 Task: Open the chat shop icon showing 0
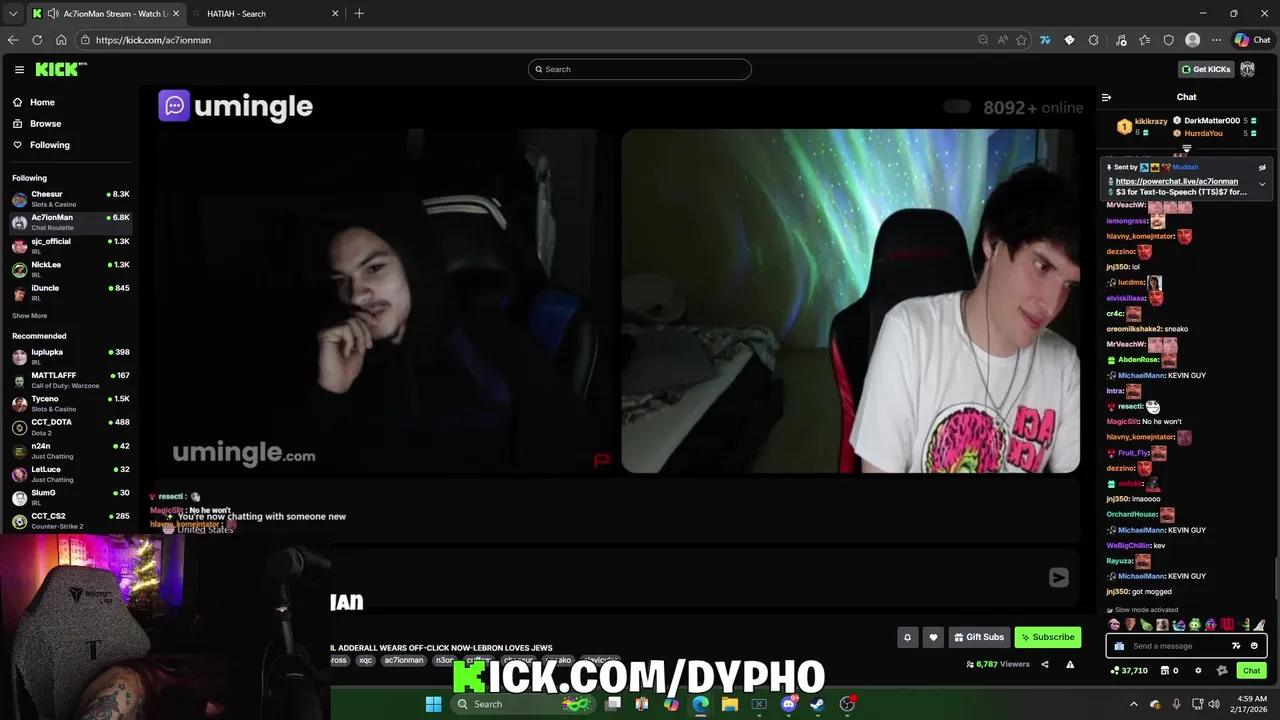point(1169,671)
